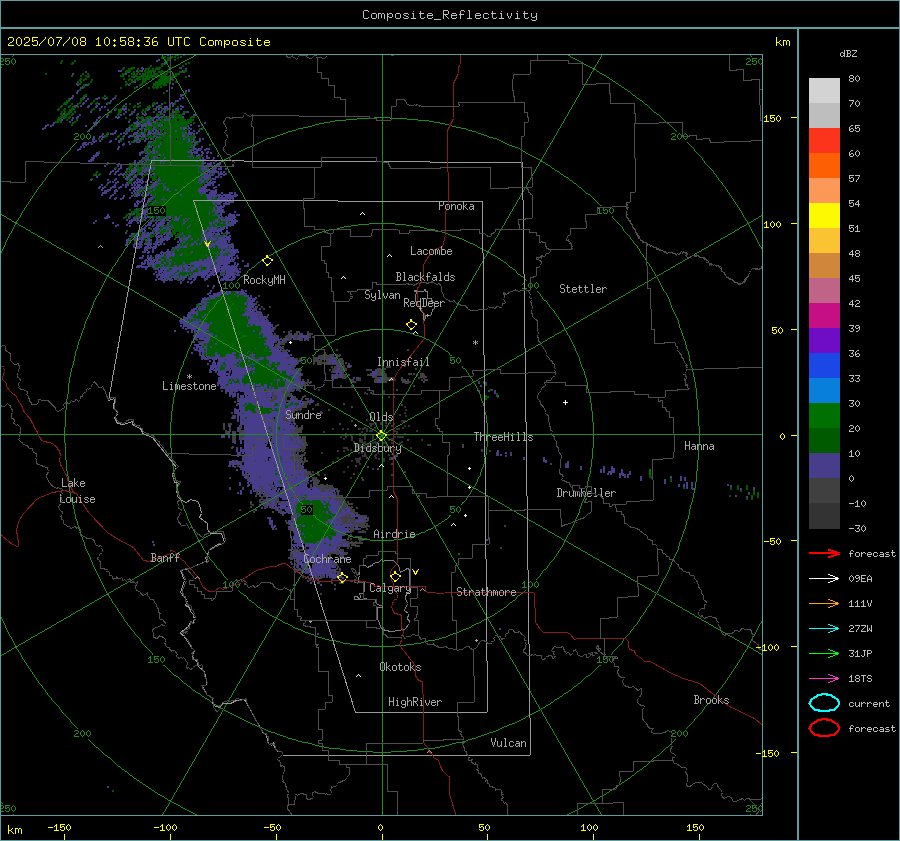Image resolution: width=900 pixels, height=841 pixels.
Task: Click the RedDeer city label
Action: [x=424, y=303]
